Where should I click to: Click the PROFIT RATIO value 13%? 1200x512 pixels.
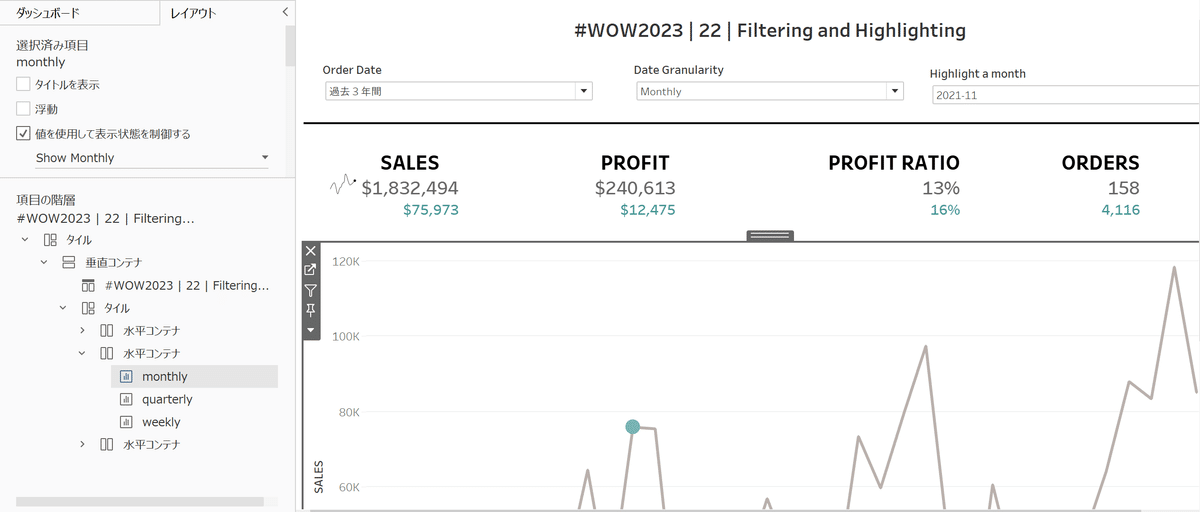[941, 187]
